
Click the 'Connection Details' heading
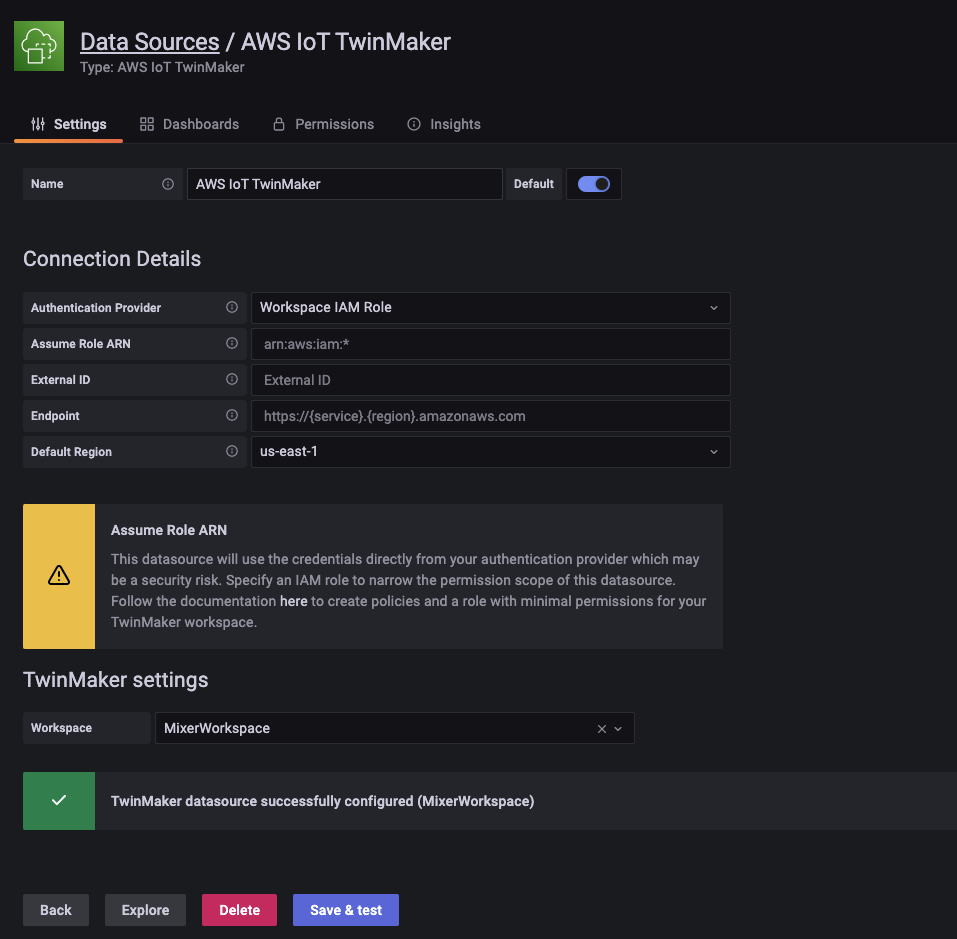[112, 259]
